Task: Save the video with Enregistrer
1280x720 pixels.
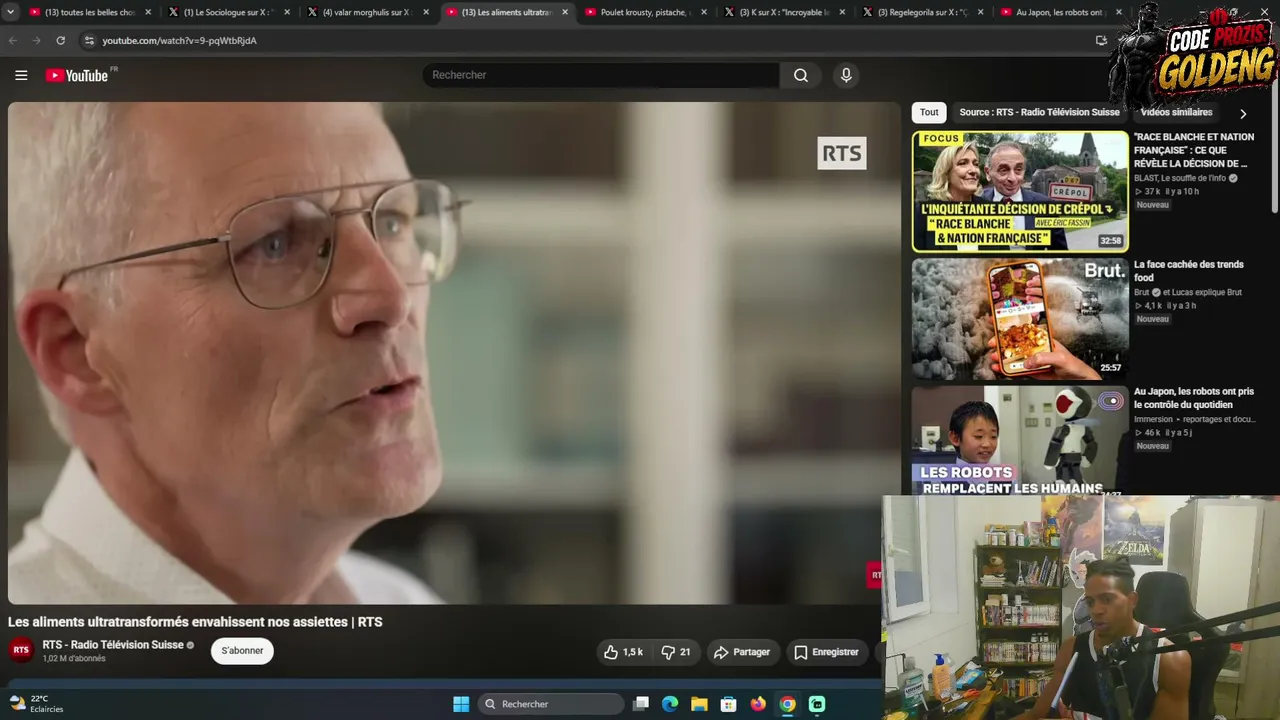Action: point(826,652)
